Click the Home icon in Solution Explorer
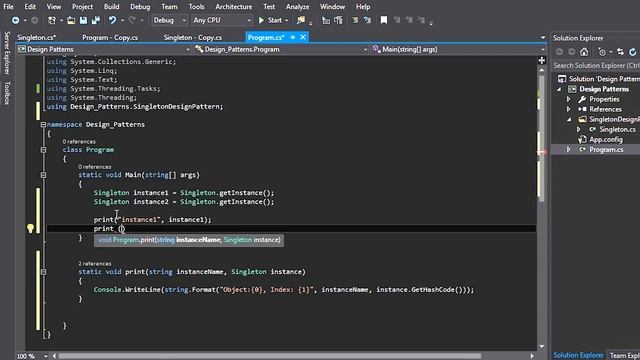The image size is (640, 360). (x=584, y=52)
